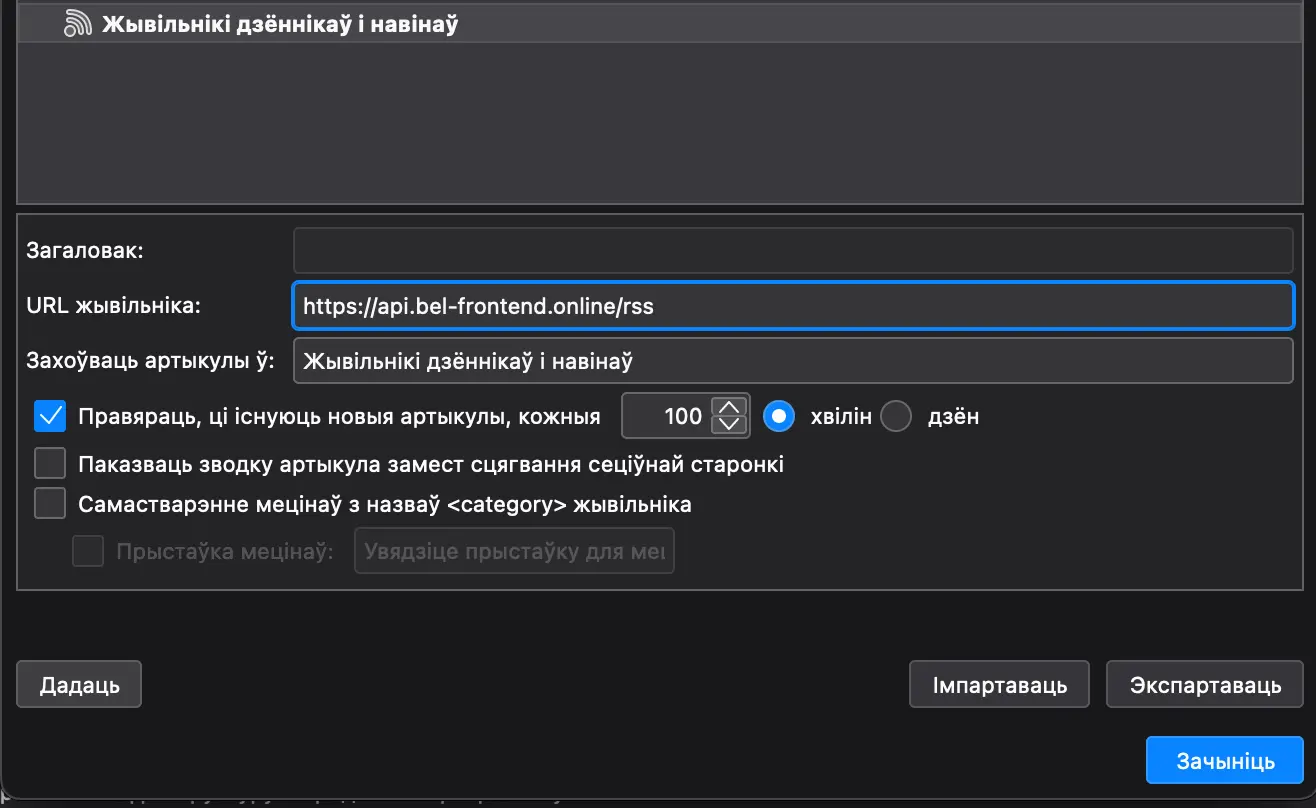Click the Зачыніць button
The image size is (1316, 808).
(1225, 761)
